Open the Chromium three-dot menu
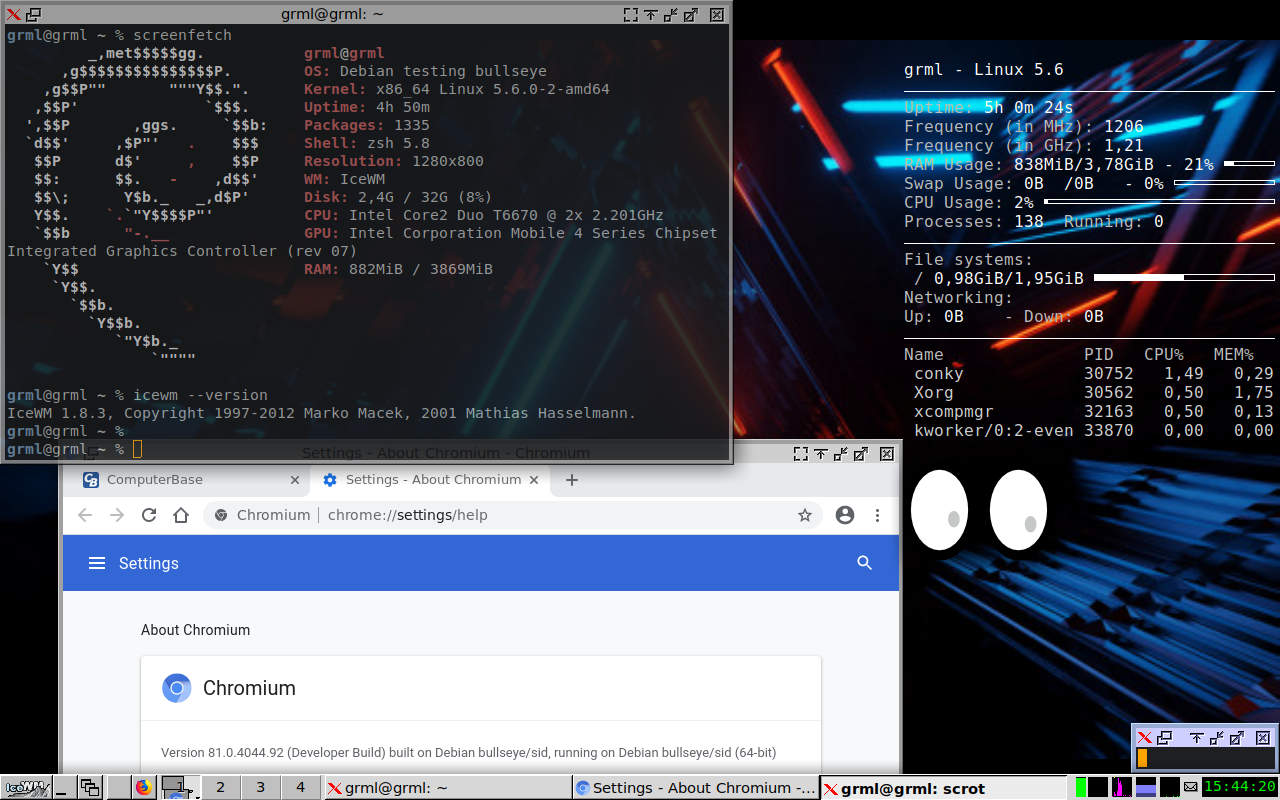Viewport: 1280px width, 800px height. [x=877, y=515]
